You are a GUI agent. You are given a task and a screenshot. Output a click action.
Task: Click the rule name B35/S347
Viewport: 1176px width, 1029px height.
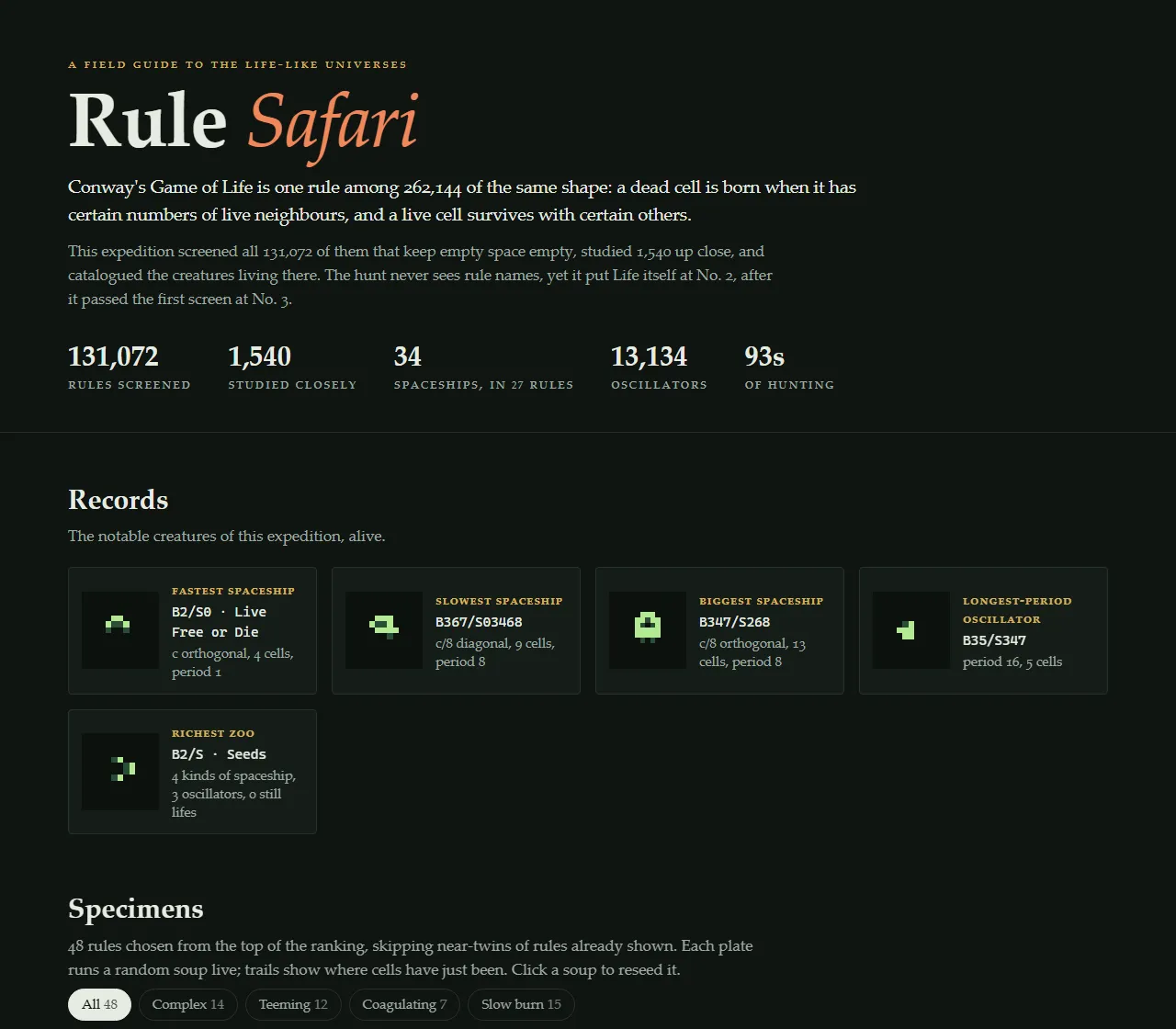995,640
